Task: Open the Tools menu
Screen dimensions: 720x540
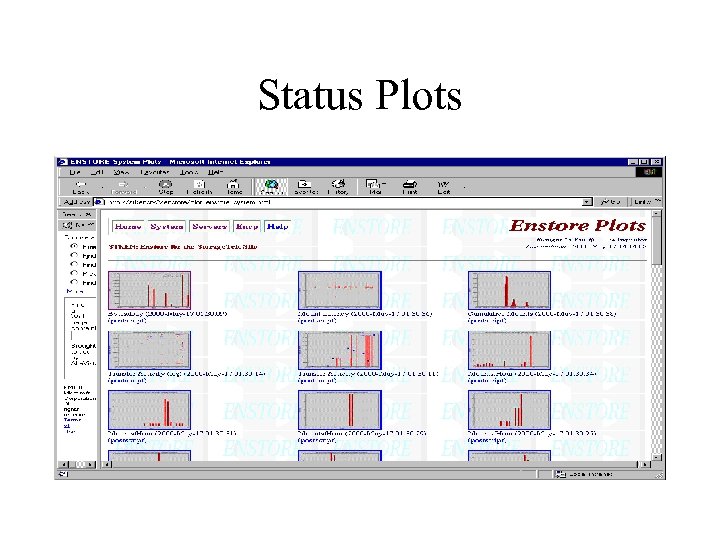Action: pos(189,172)
